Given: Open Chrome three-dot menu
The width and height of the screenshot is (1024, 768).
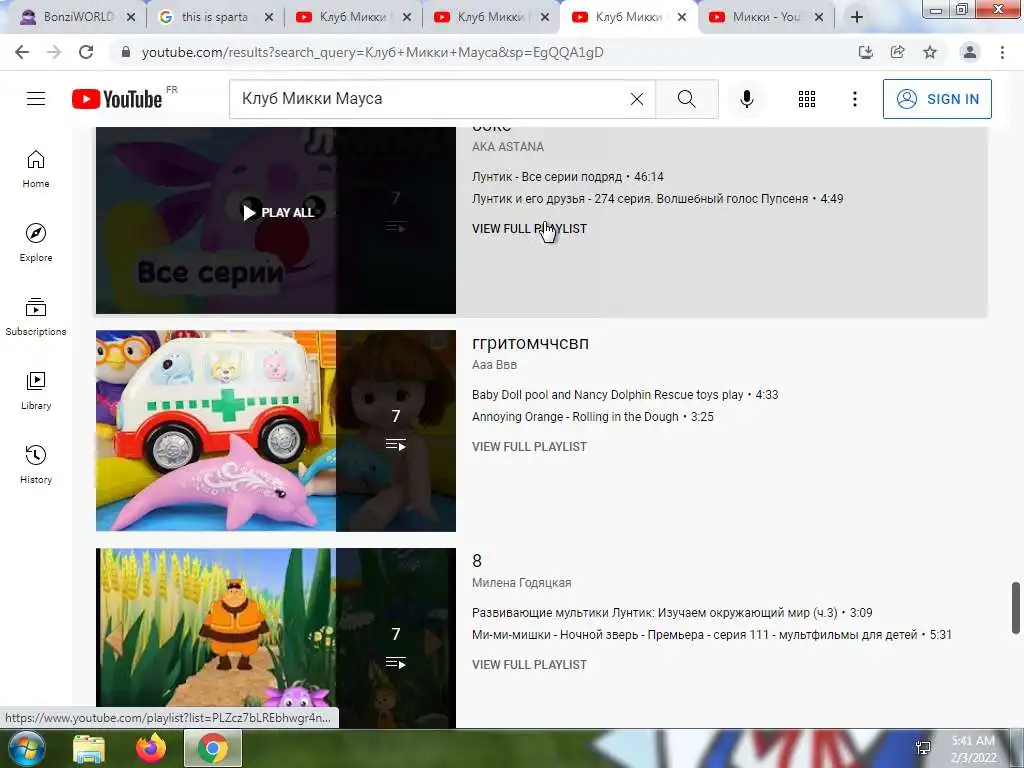Looking at the screenshot, I should [x=1002, y=52].
